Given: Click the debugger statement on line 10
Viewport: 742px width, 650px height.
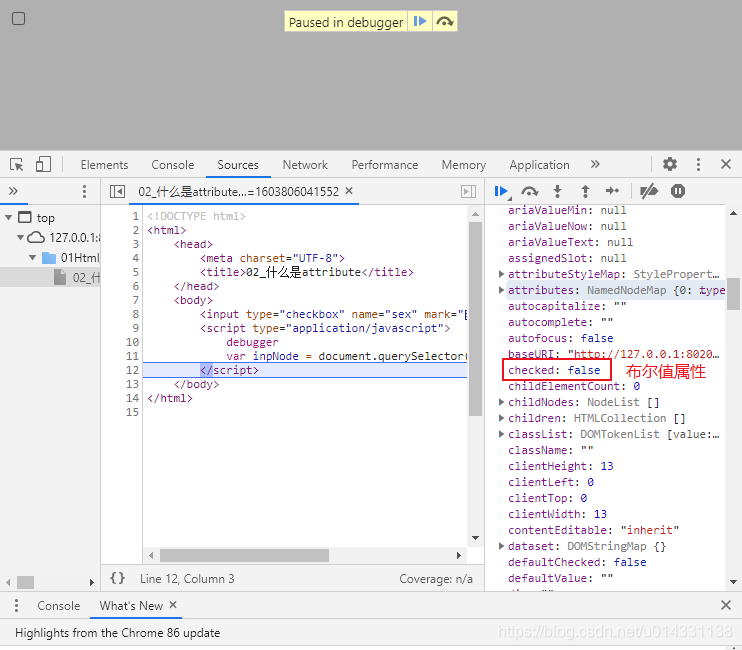Looking at the screenshot, I should tap(252, 342).
